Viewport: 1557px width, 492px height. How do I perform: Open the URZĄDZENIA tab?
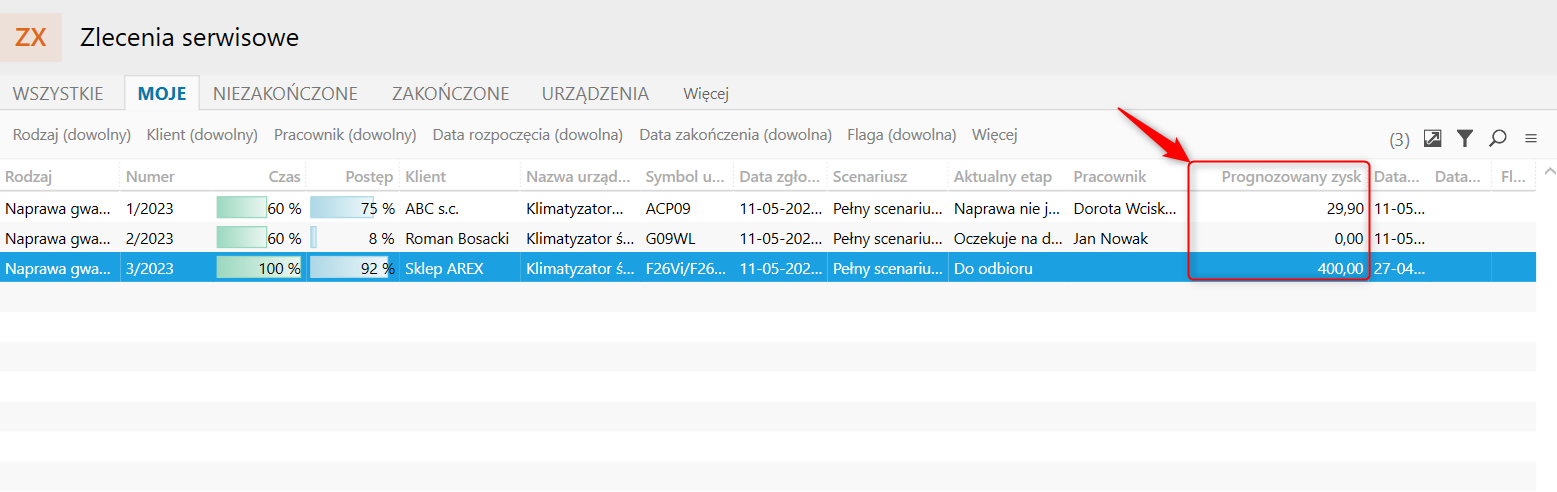595,94
